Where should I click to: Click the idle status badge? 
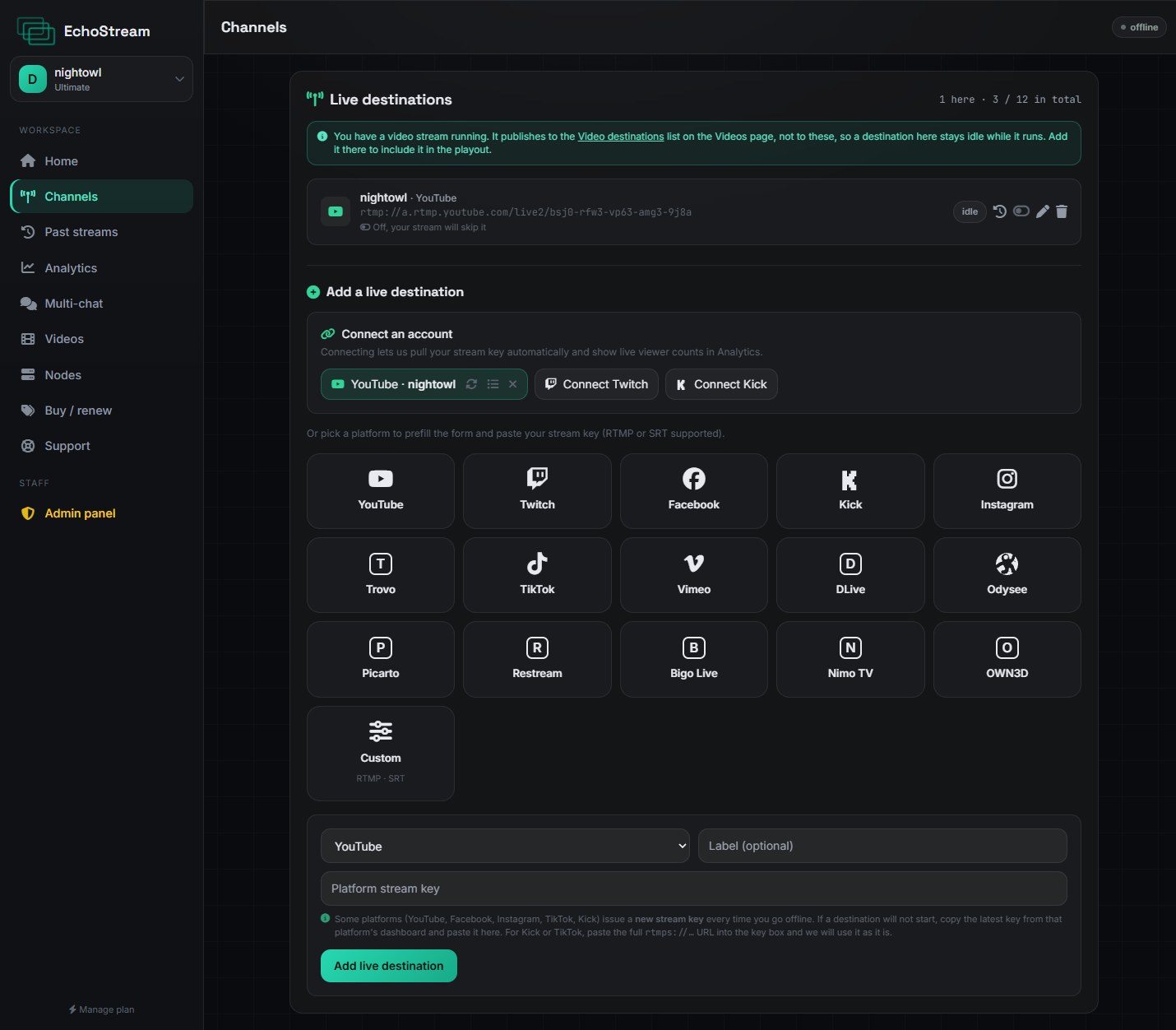tap(970, 211)
